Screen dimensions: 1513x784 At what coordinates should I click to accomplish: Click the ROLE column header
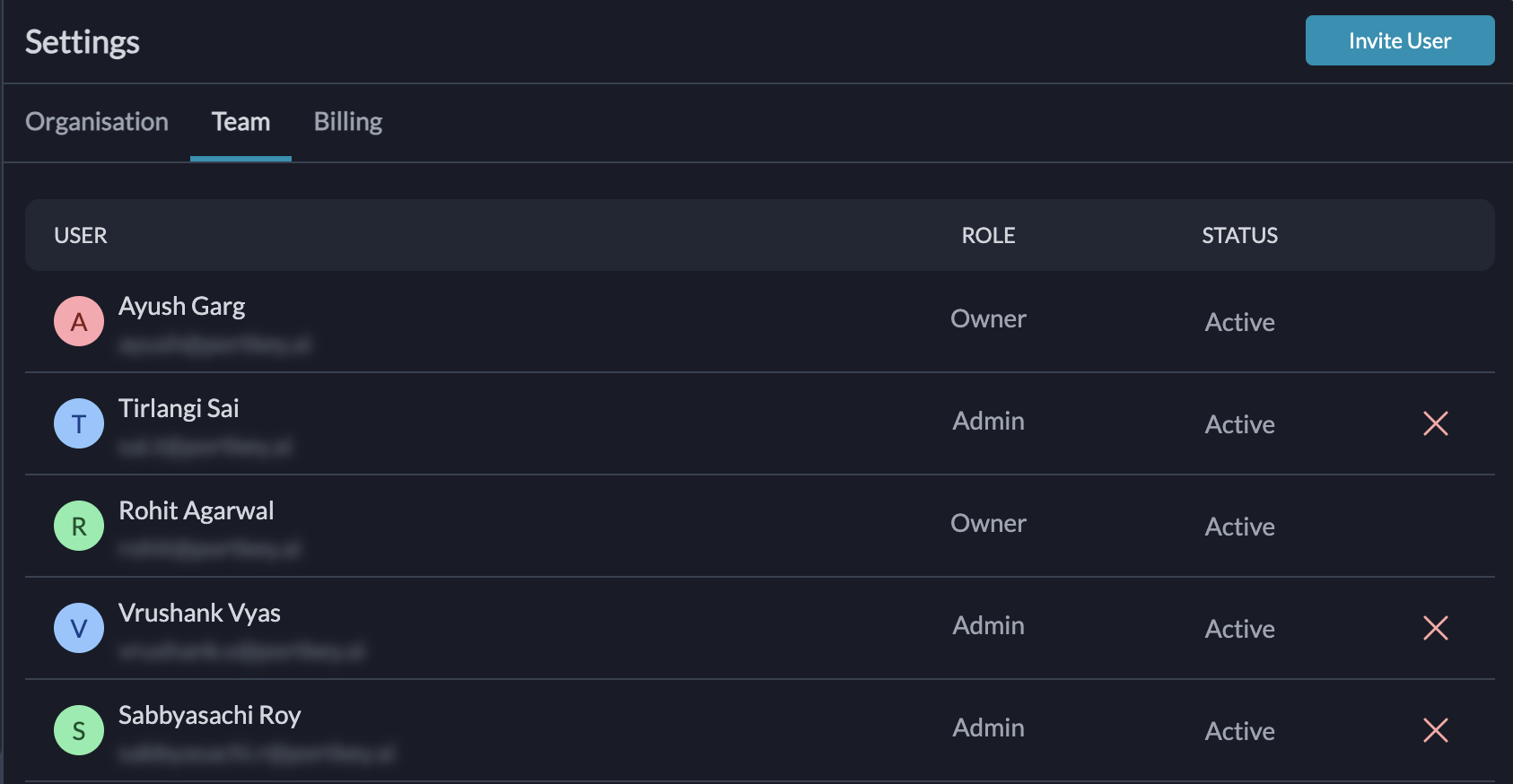pyautogui.click(x=988, y=236)
